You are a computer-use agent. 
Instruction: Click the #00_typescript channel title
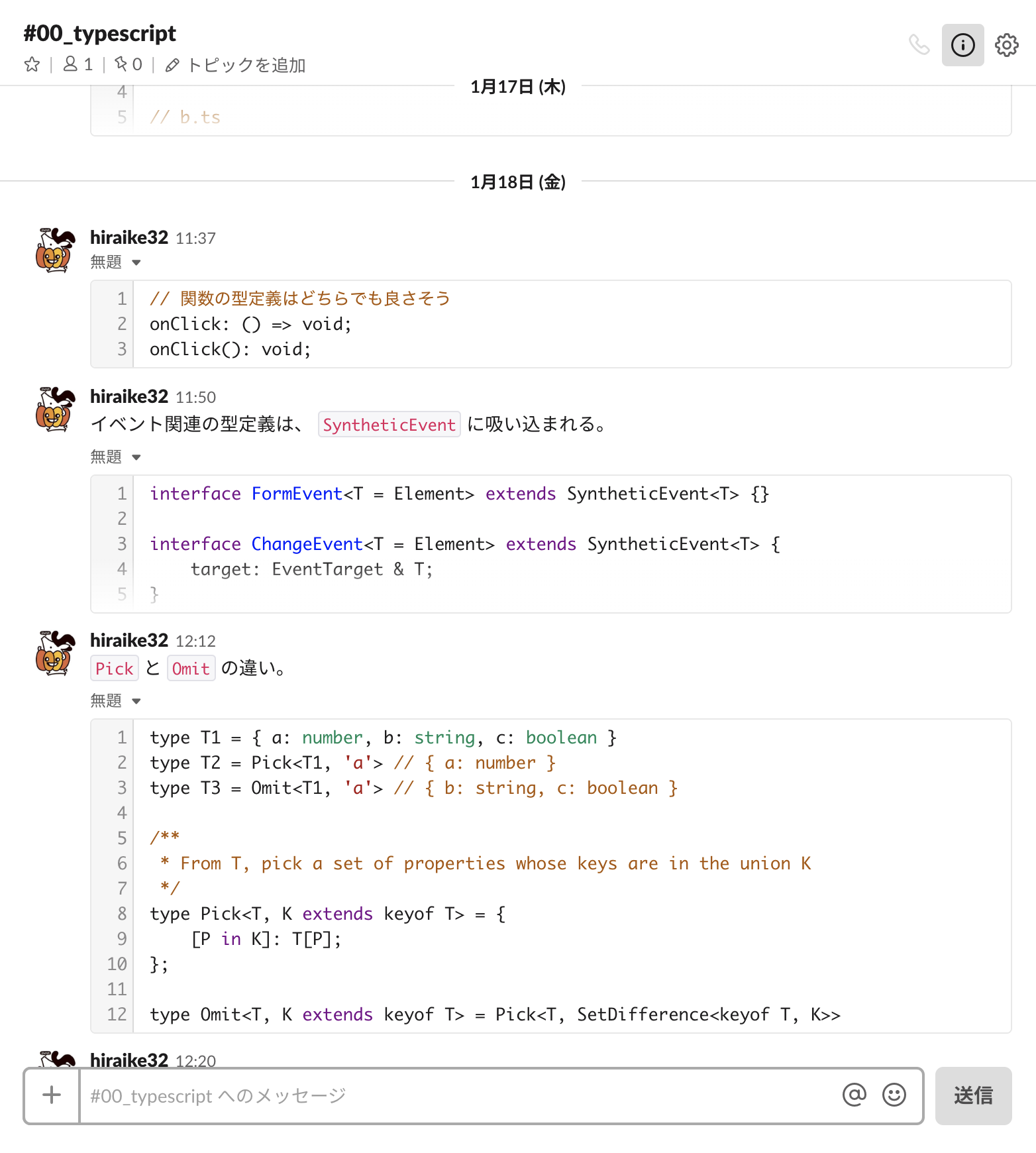[99, 33]
